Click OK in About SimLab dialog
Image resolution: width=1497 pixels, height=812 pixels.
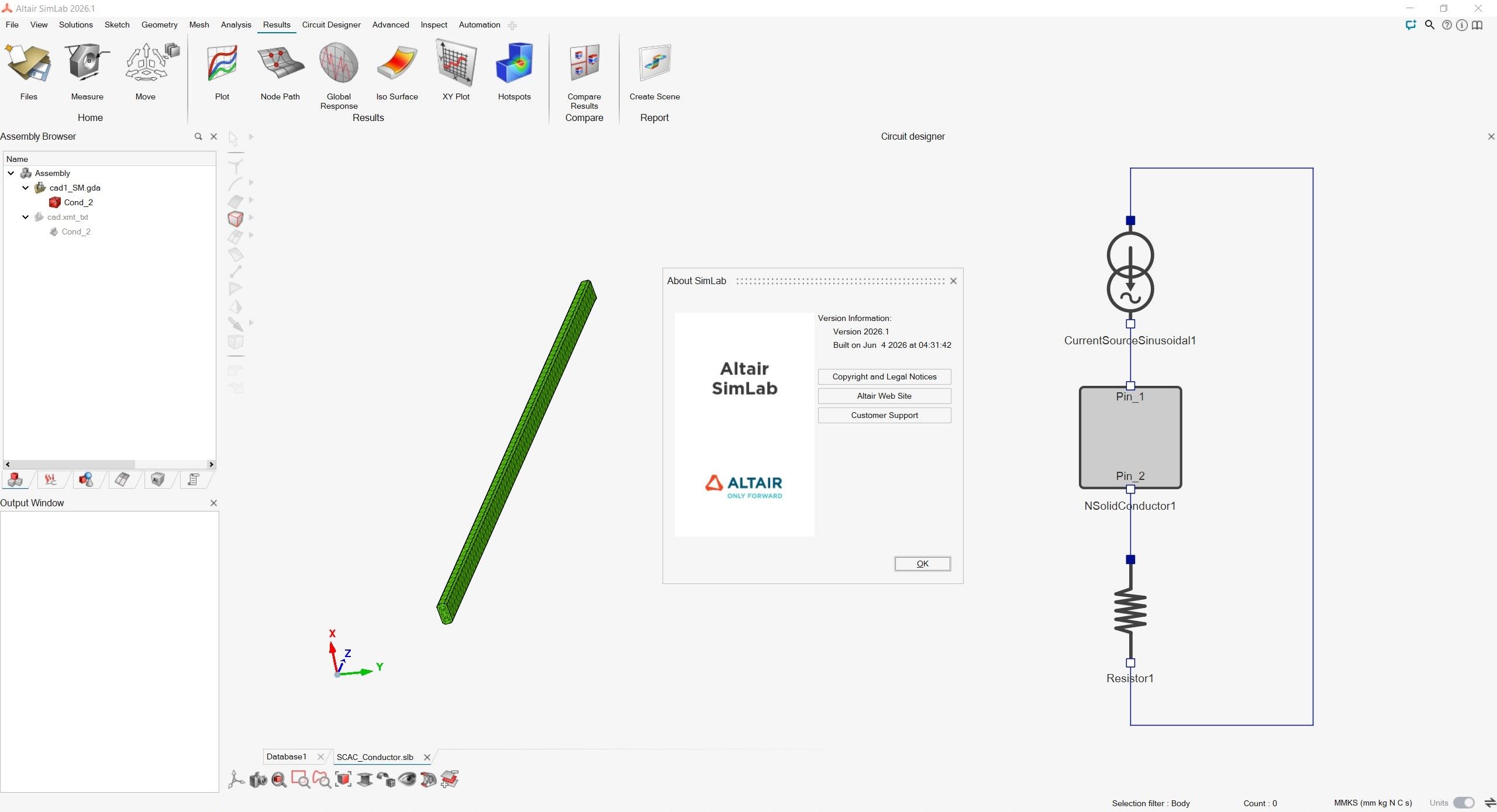click(x=922, y=564)
